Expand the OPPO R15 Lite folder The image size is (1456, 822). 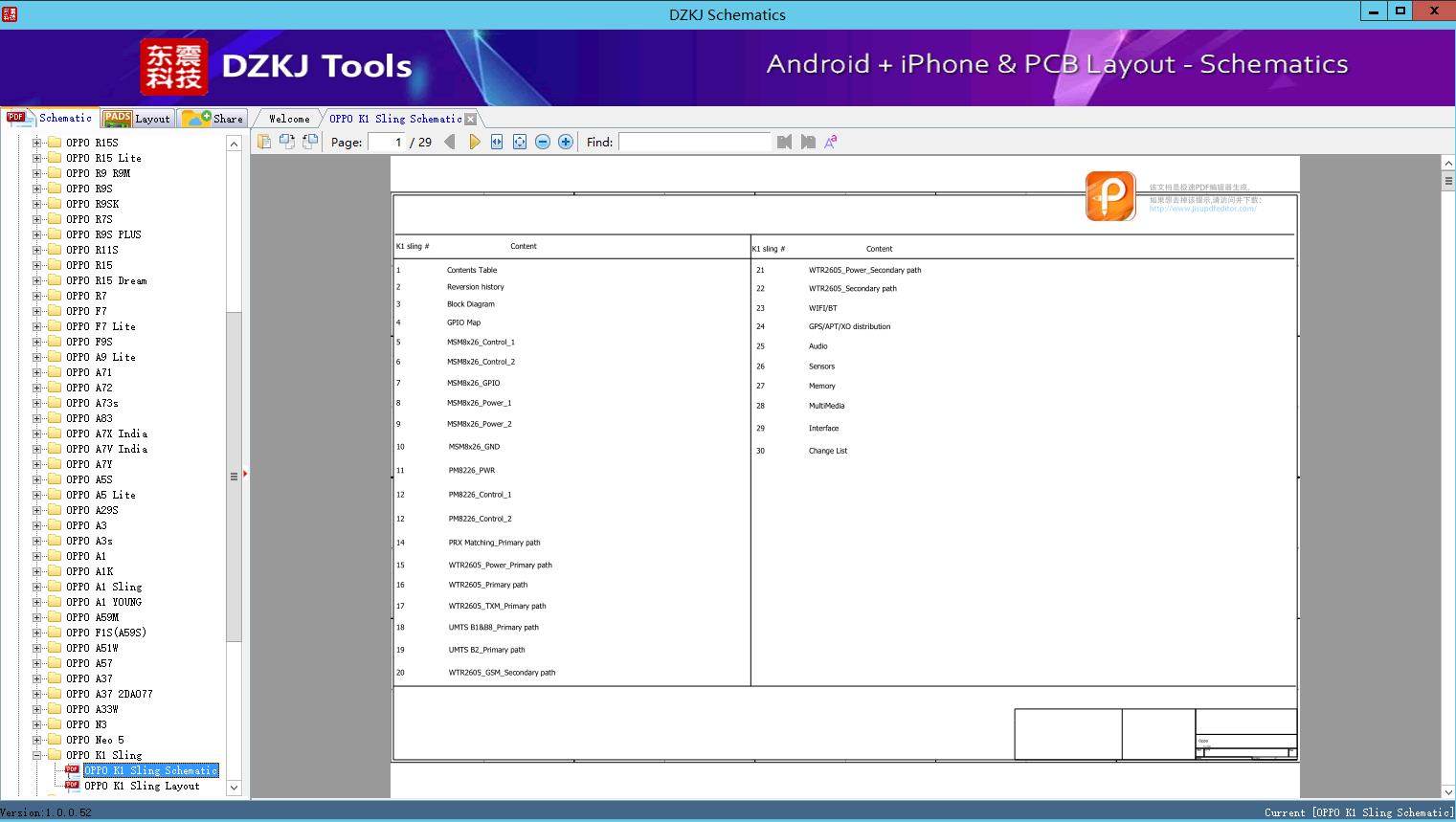37,158
